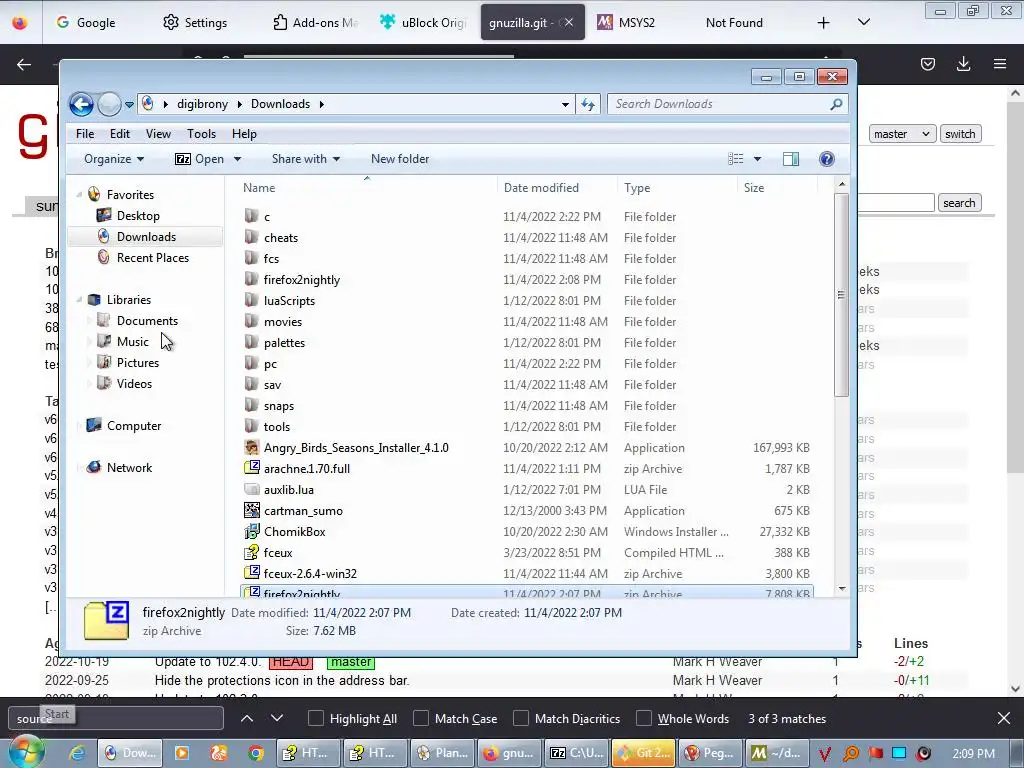This screenshot has width=1024, height=768.
Task: Open Firefox hamburger menu icon
Action: point(1000,63)
